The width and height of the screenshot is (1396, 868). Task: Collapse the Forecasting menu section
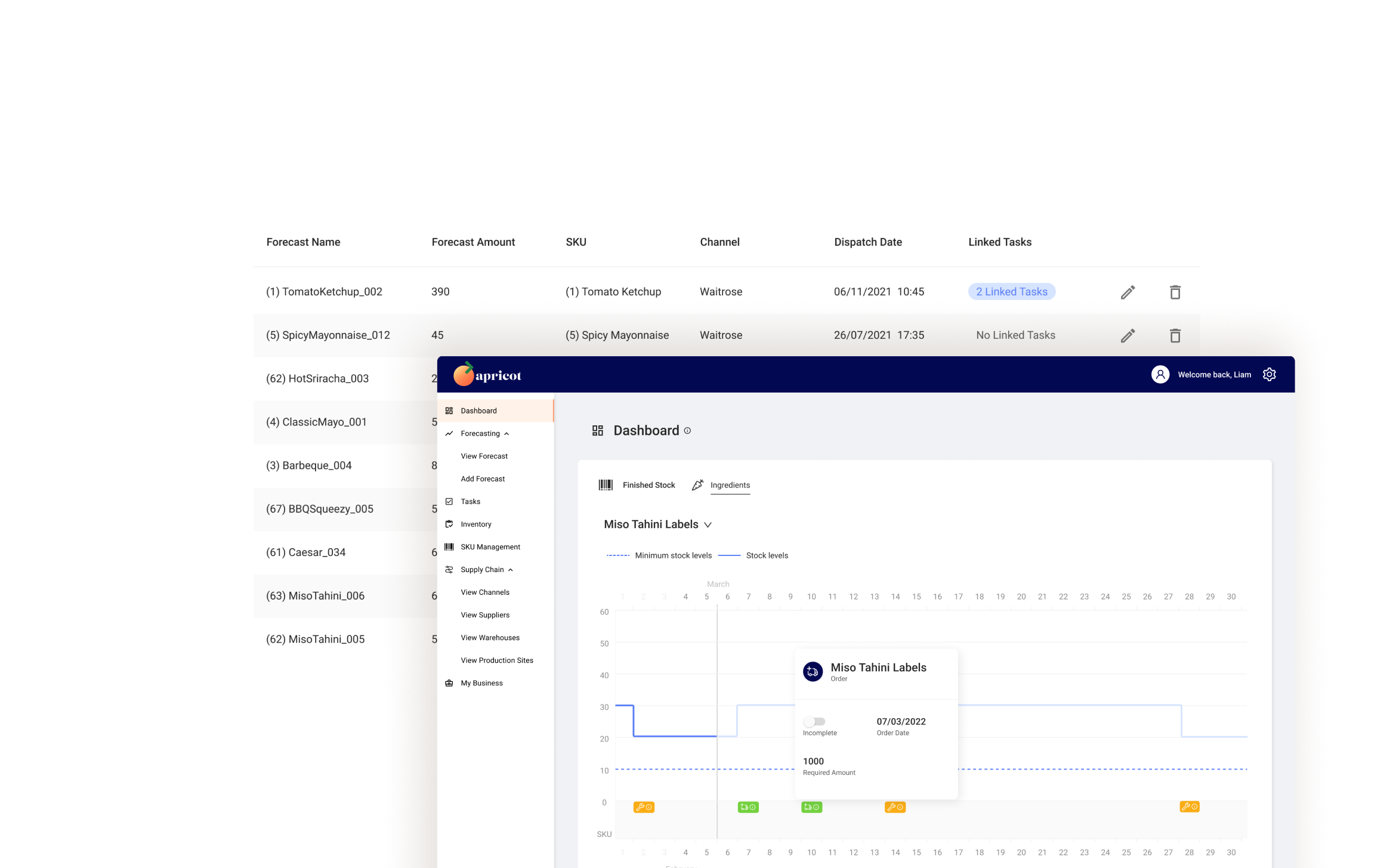tap(506, 434)
